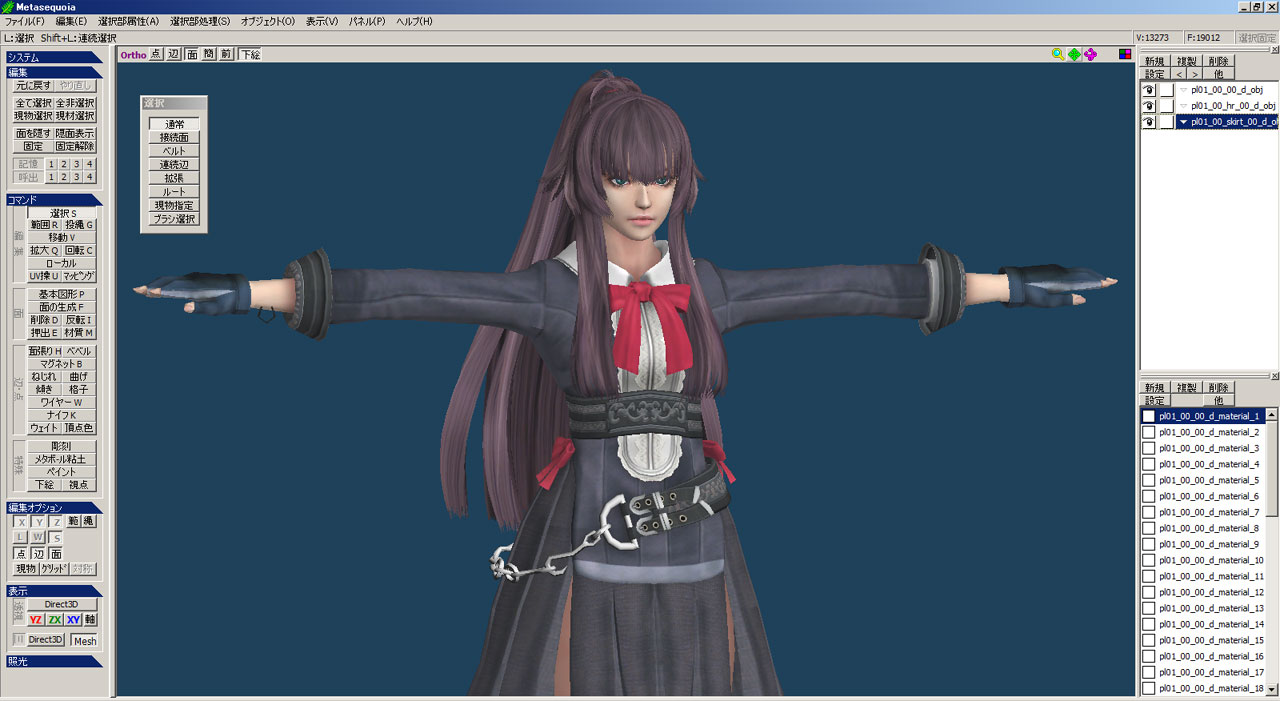Image resolution: width=1280 pixels, height=701 pixels.
Task: Click the material_1 color swatch
Action: click(1149, 416)
